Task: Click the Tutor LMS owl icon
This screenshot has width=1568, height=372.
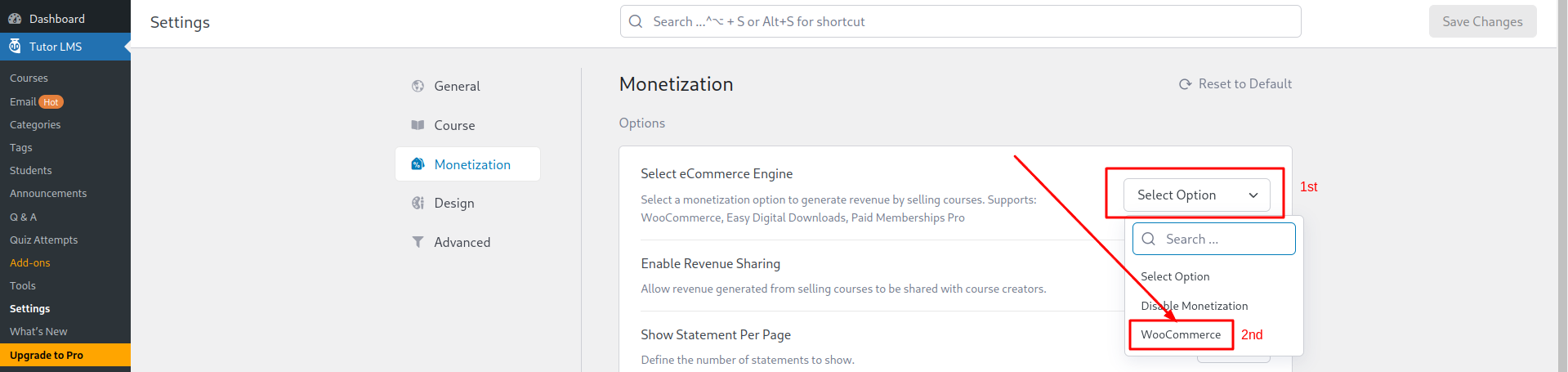Action: pyautogui.click(x=15, y=46)
